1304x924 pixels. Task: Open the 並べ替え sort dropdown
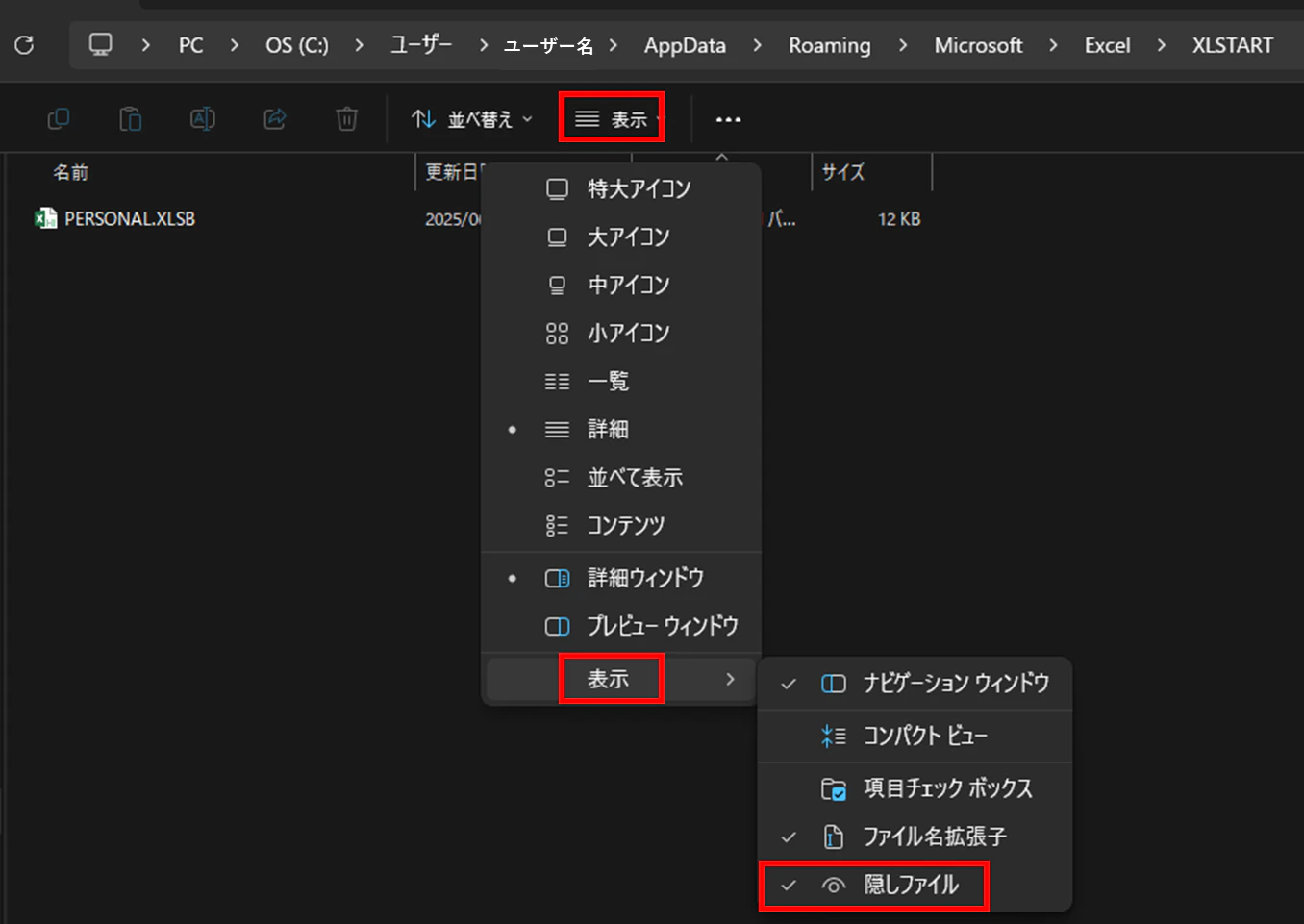[x=472, y=119]
